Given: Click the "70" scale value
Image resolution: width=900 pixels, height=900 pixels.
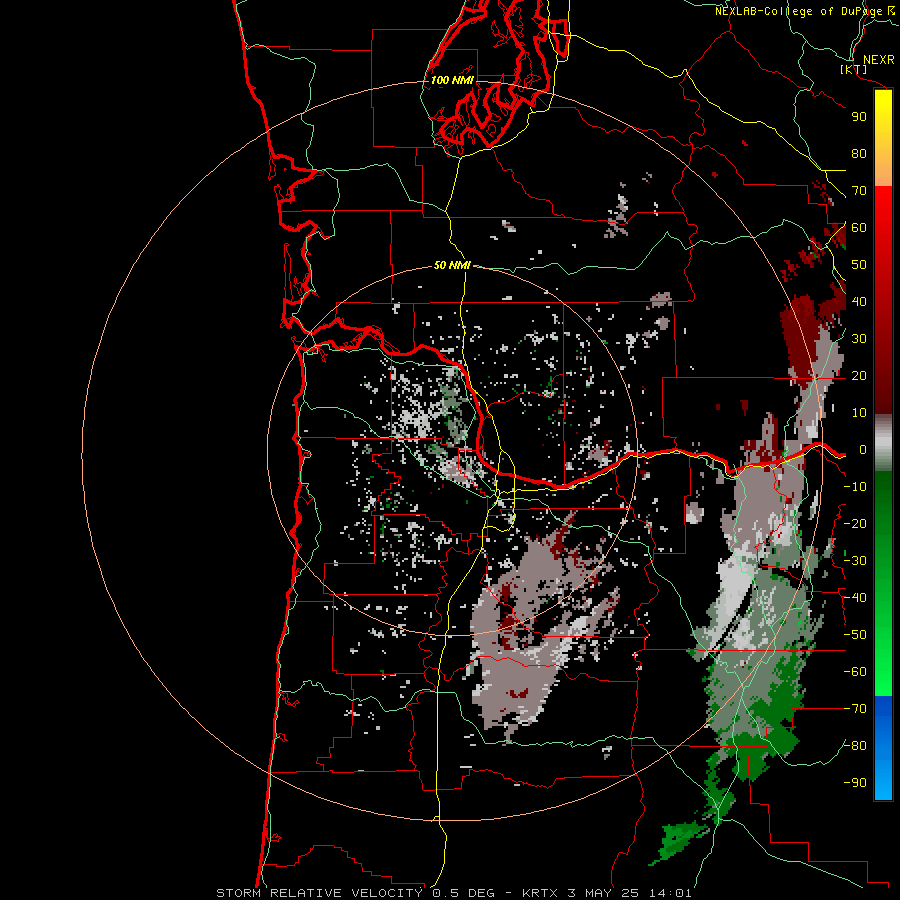Looking at the screenshot, I should pyautogui.click(x=859, y=191).
